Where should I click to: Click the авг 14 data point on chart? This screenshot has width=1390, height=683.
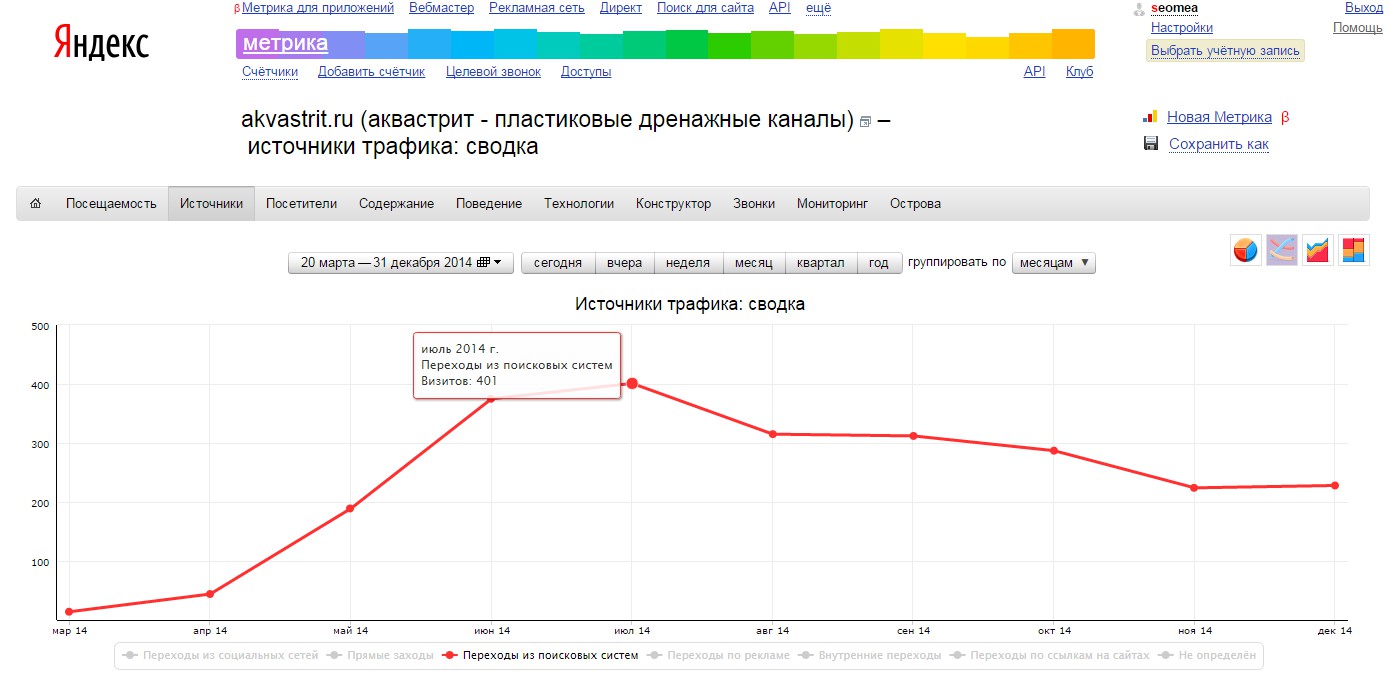pyautogui.click(x=773, y=434)
